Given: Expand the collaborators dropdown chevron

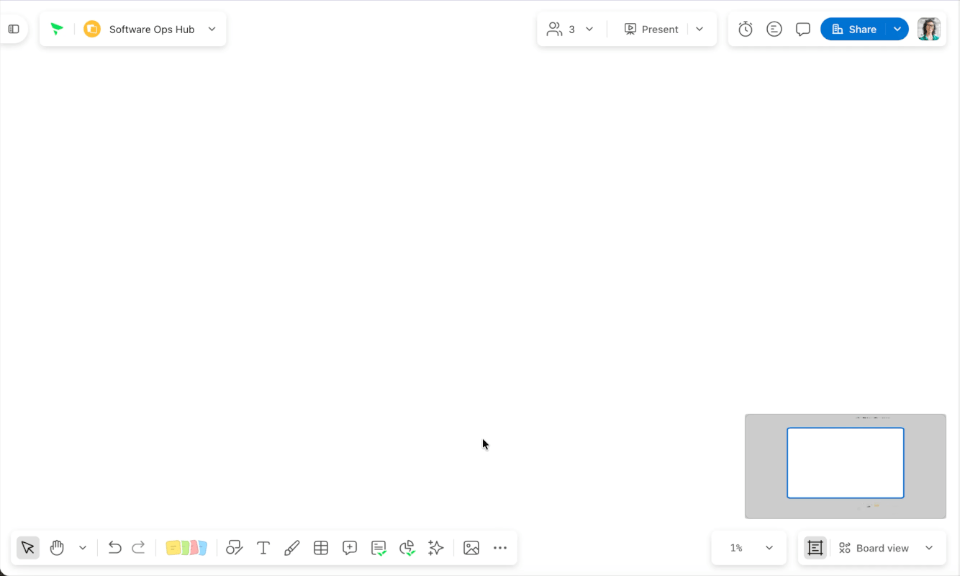Looking at the screenshot, I should click(590, 29).
